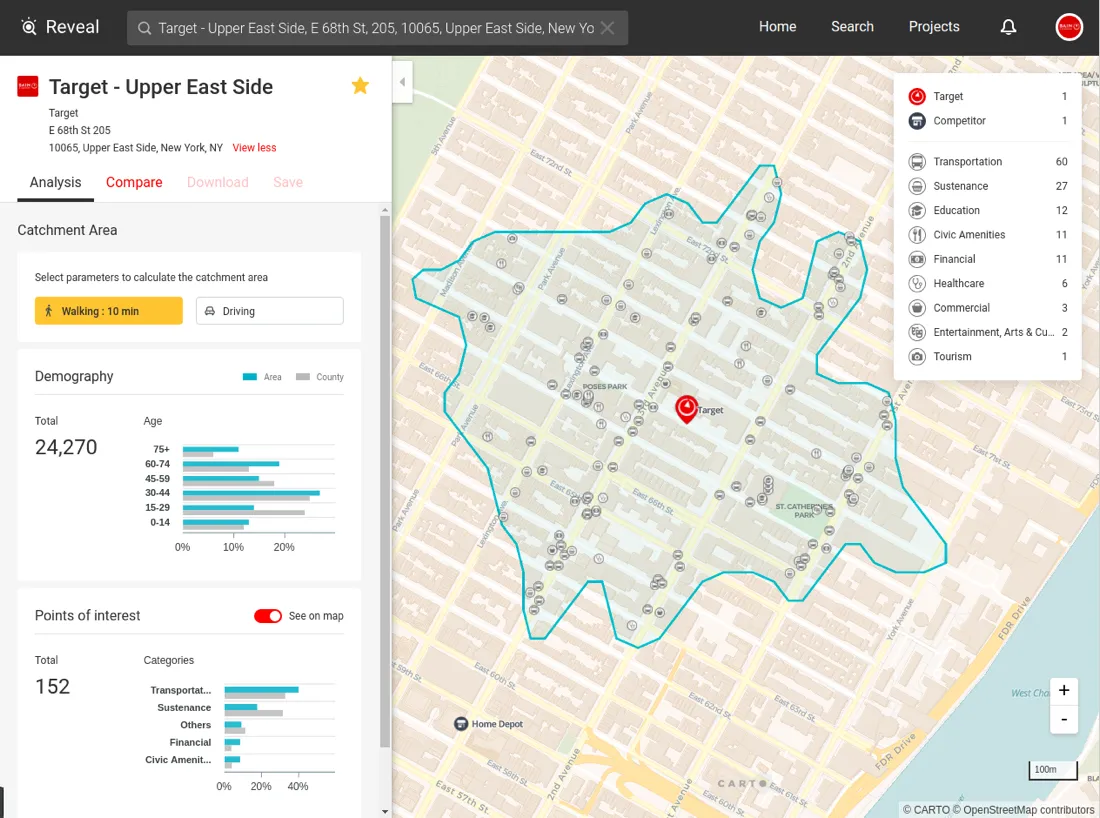Click the Transportation icon in legend

(917, 162)
